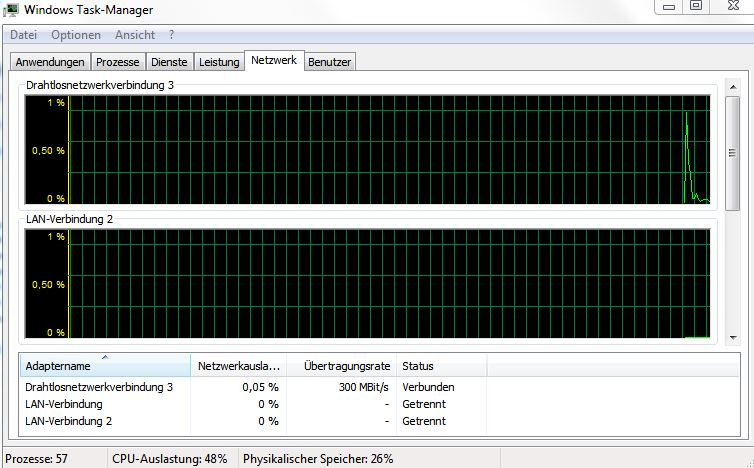Click the Drahtlosnetzwerkverbindung 3 graph
Screen dimensions: 754x468
click(x=367, y=150)
